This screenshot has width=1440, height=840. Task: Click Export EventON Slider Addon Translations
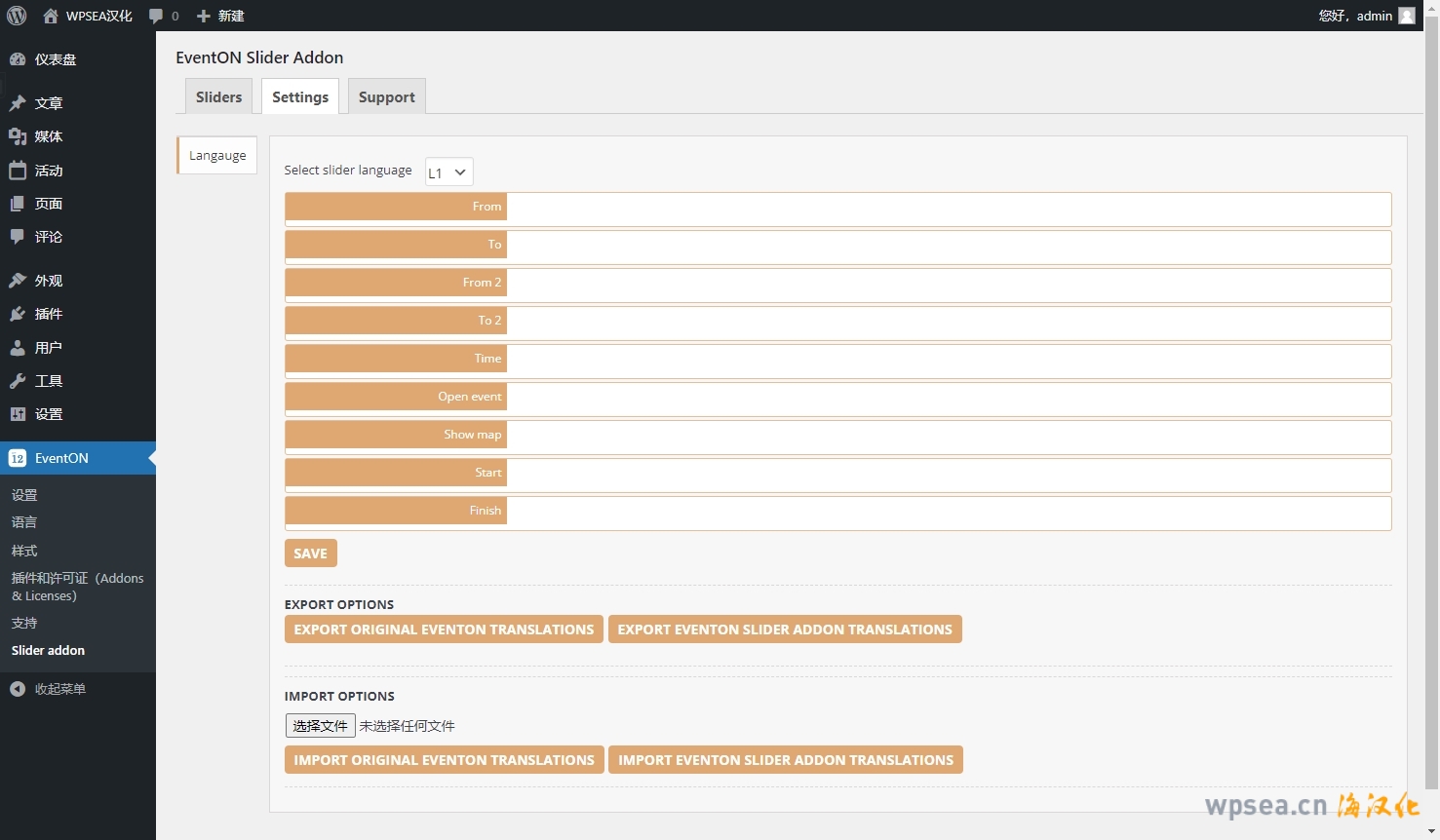click(785, 630)
